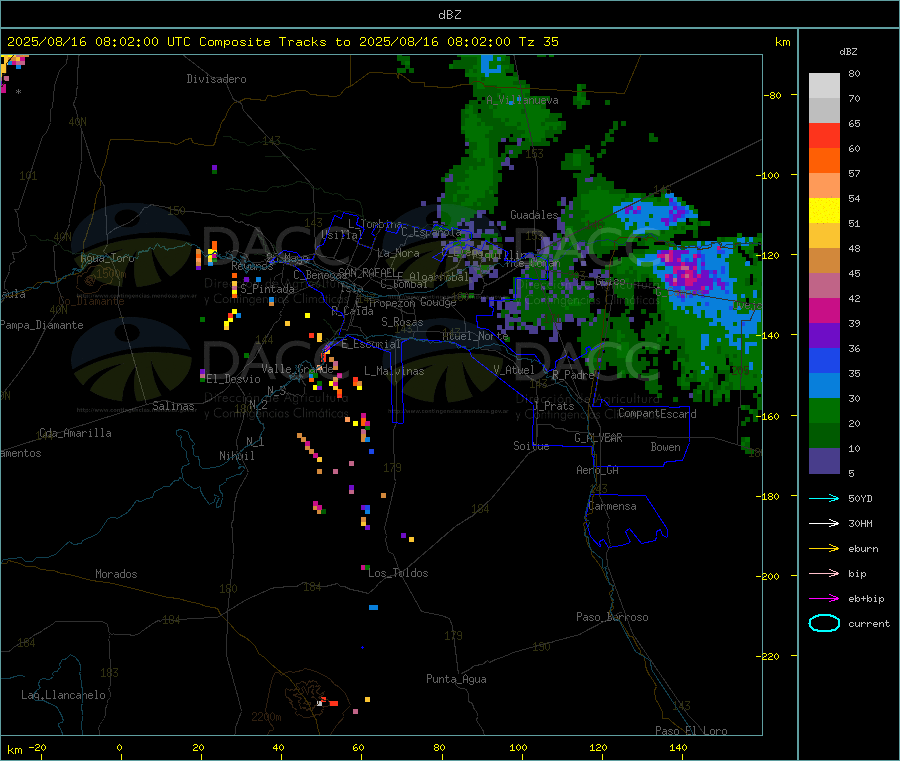
Task: Click the Pampa_Diamante label
Action: [x=42, y=325]
